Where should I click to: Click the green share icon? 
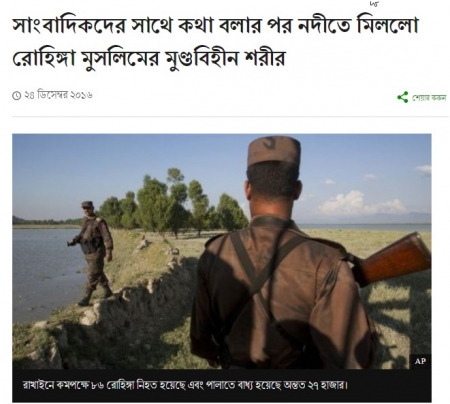point(403,97)
